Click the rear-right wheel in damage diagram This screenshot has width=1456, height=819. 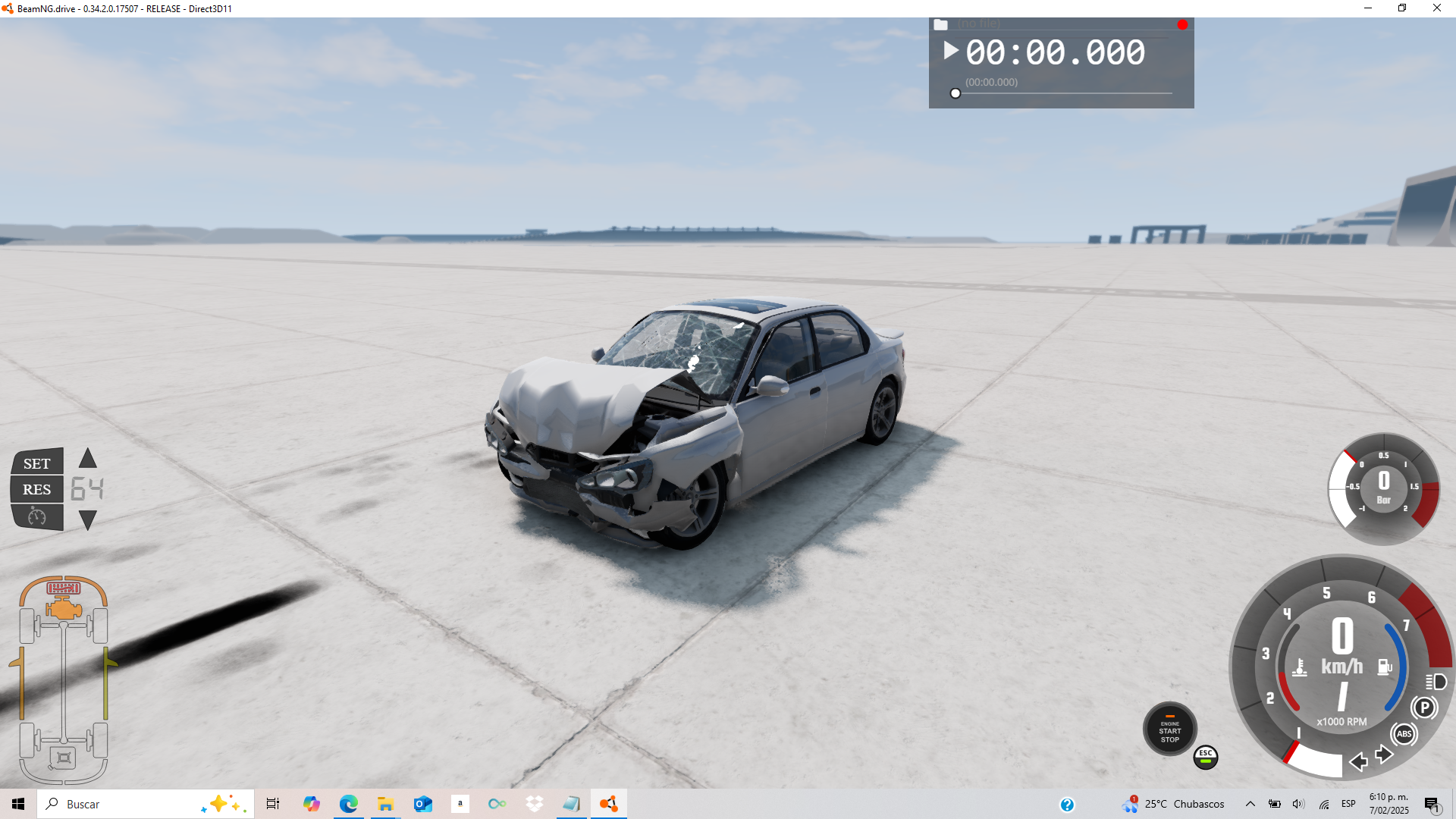(101, 740)
